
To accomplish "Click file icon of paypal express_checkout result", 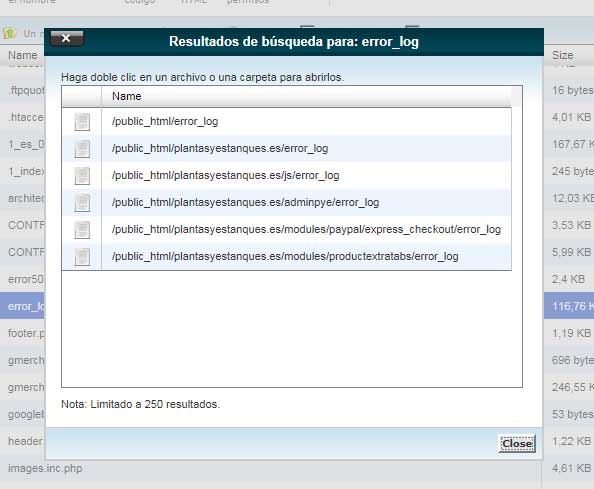I will 82,230.
